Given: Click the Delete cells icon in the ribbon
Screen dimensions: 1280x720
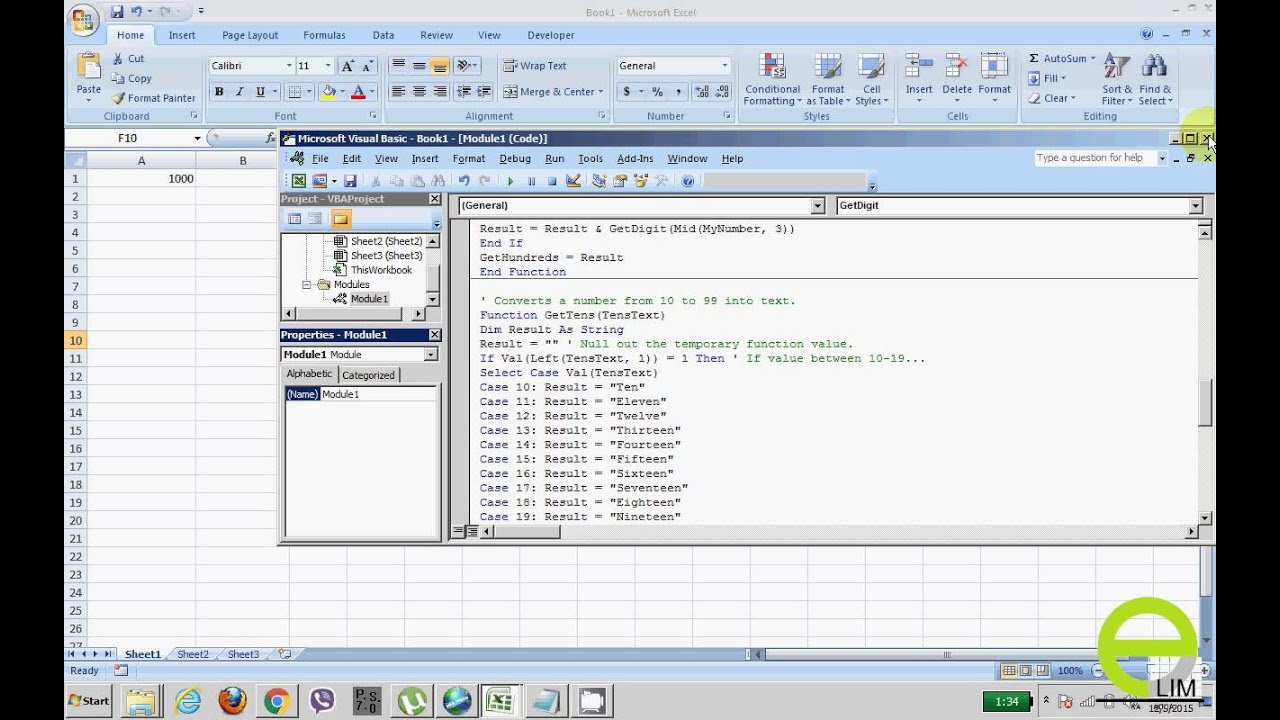Looking at the screenshot, I should (957, 67).
